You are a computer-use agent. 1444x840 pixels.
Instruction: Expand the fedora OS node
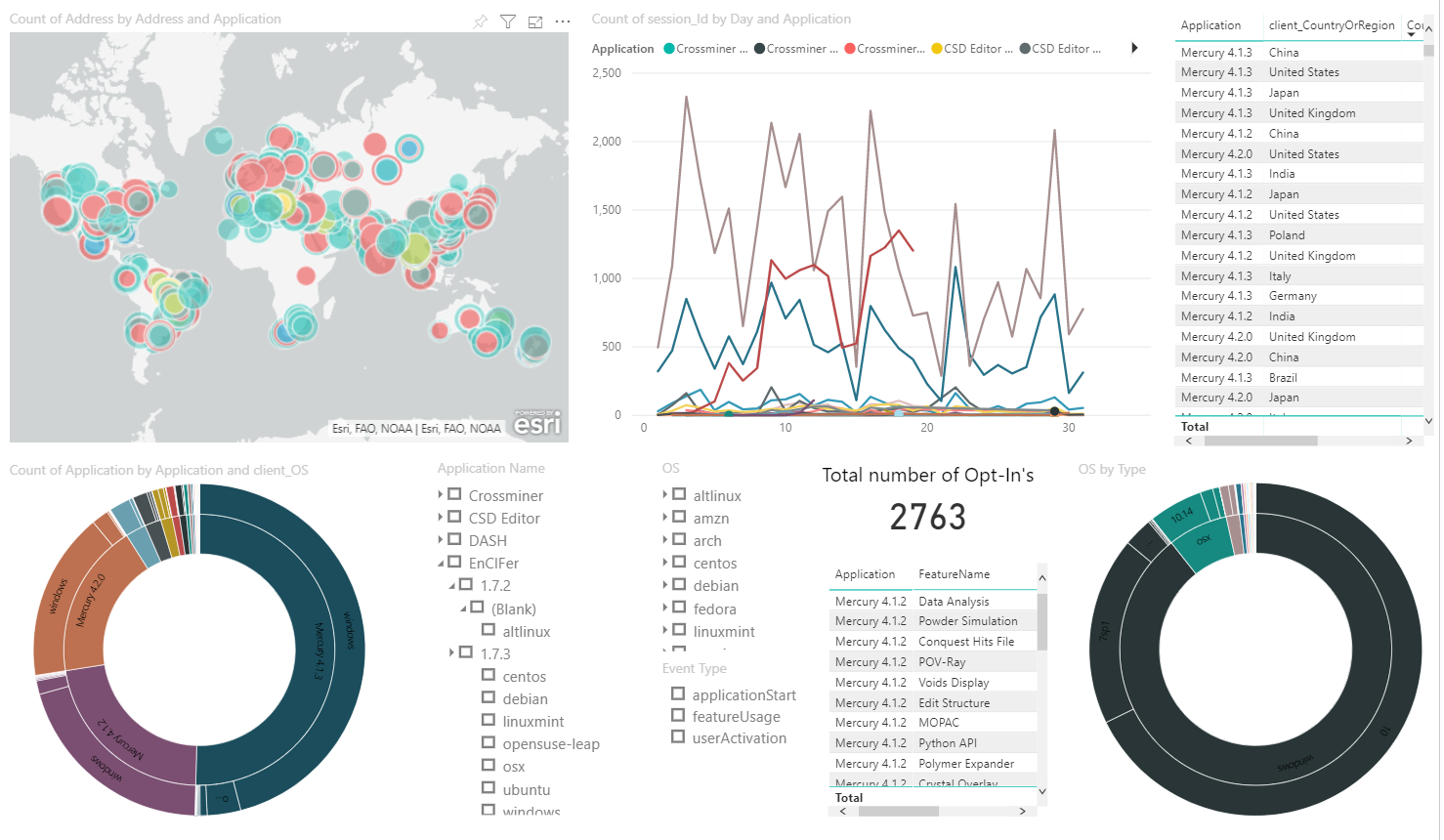click(665, 609)
